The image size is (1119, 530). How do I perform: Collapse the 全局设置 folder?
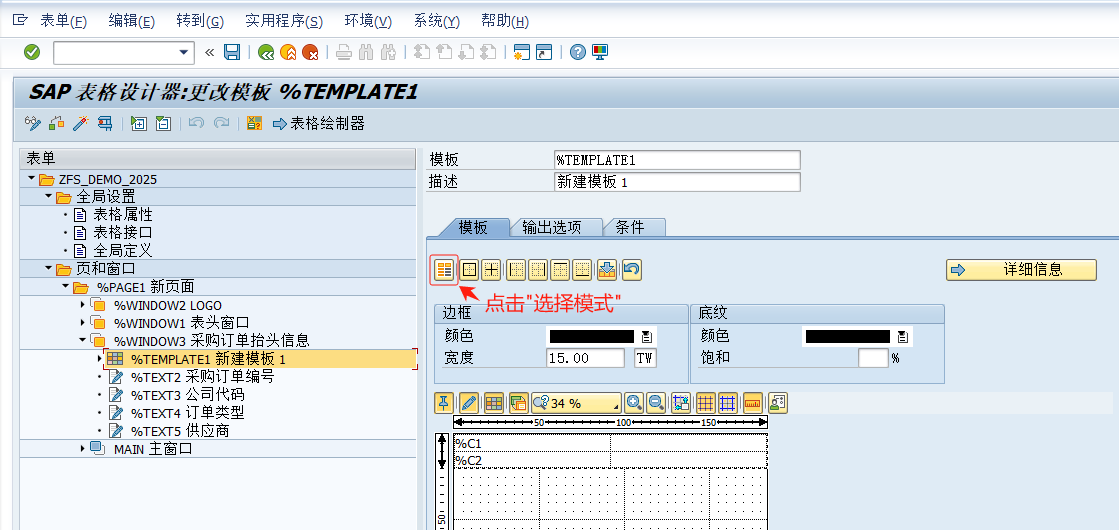(49, 196)
